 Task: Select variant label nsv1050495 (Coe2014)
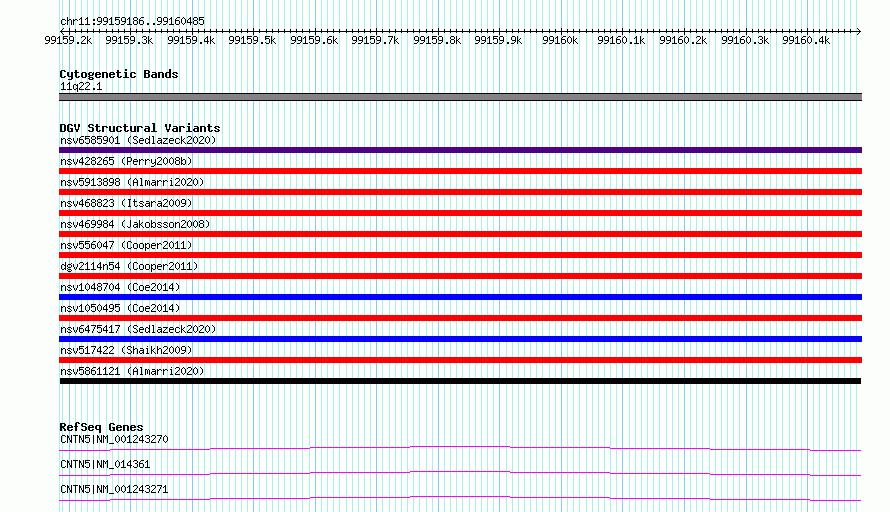point(120,308)
